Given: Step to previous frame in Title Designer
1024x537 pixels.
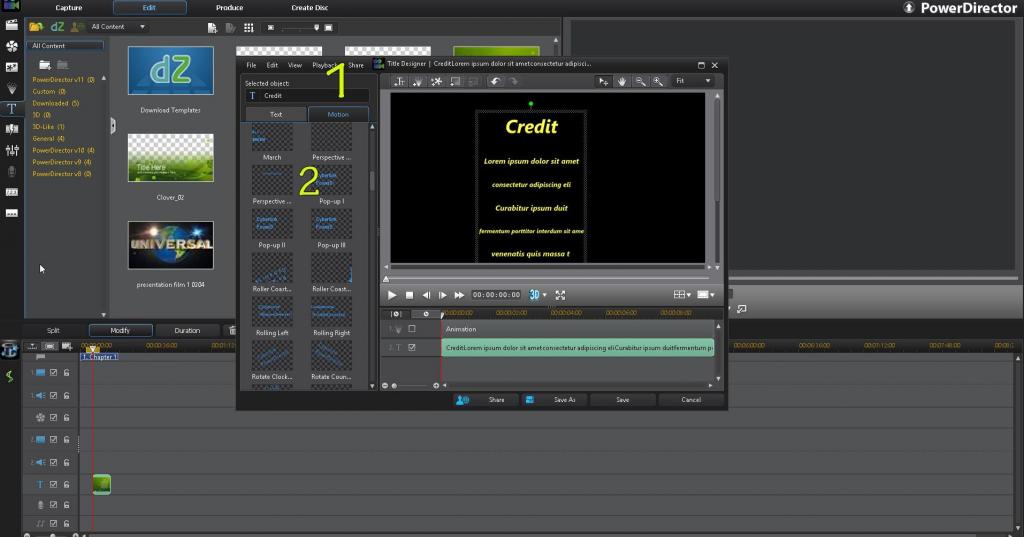Looking at the screenshot, I should pyautogui.click(x=426, y=295).
